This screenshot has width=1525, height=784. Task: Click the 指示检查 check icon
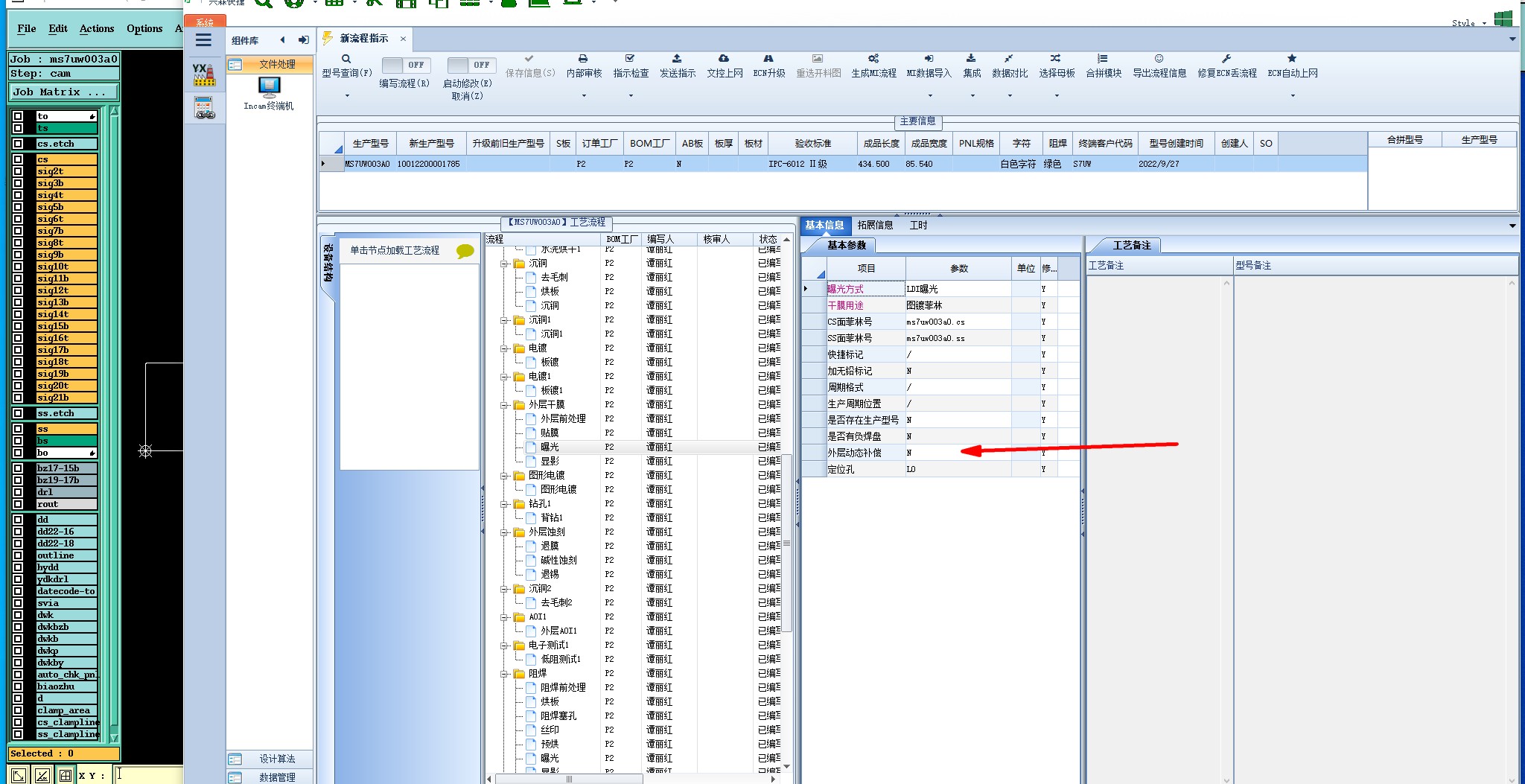tap(630, 59)
